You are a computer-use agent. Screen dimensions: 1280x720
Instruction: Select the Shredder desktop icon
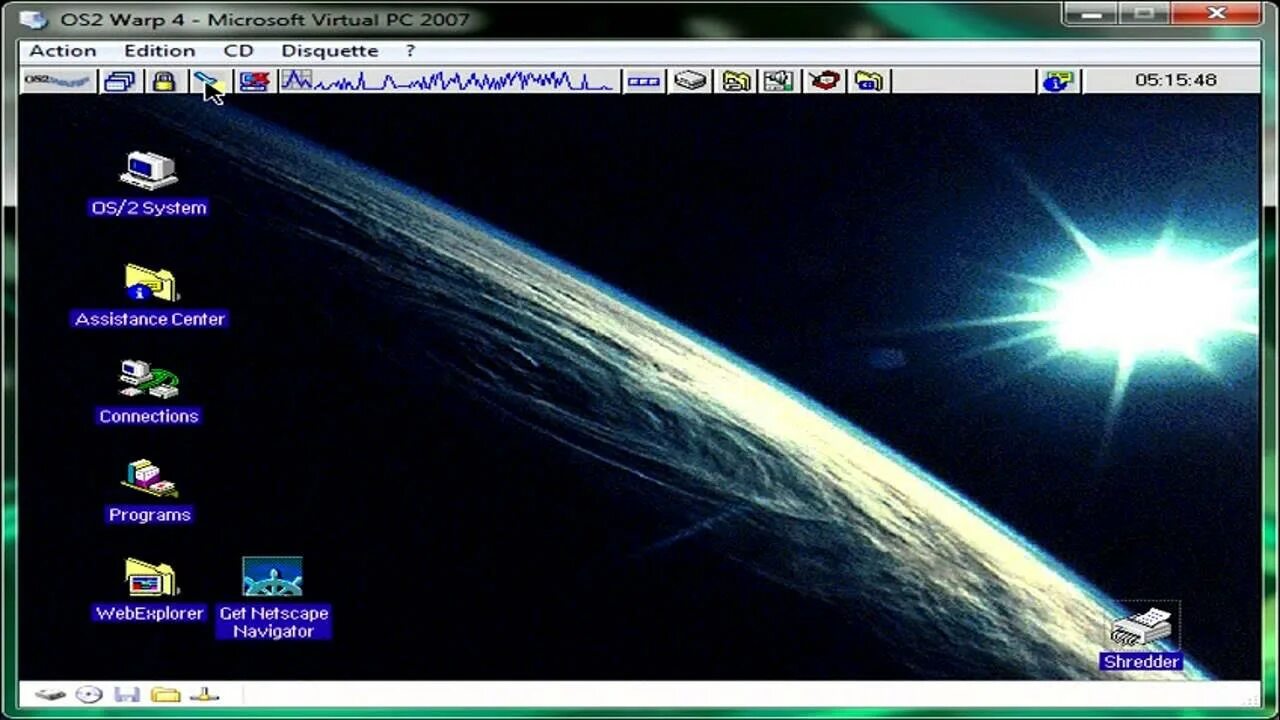(1141, 637)
